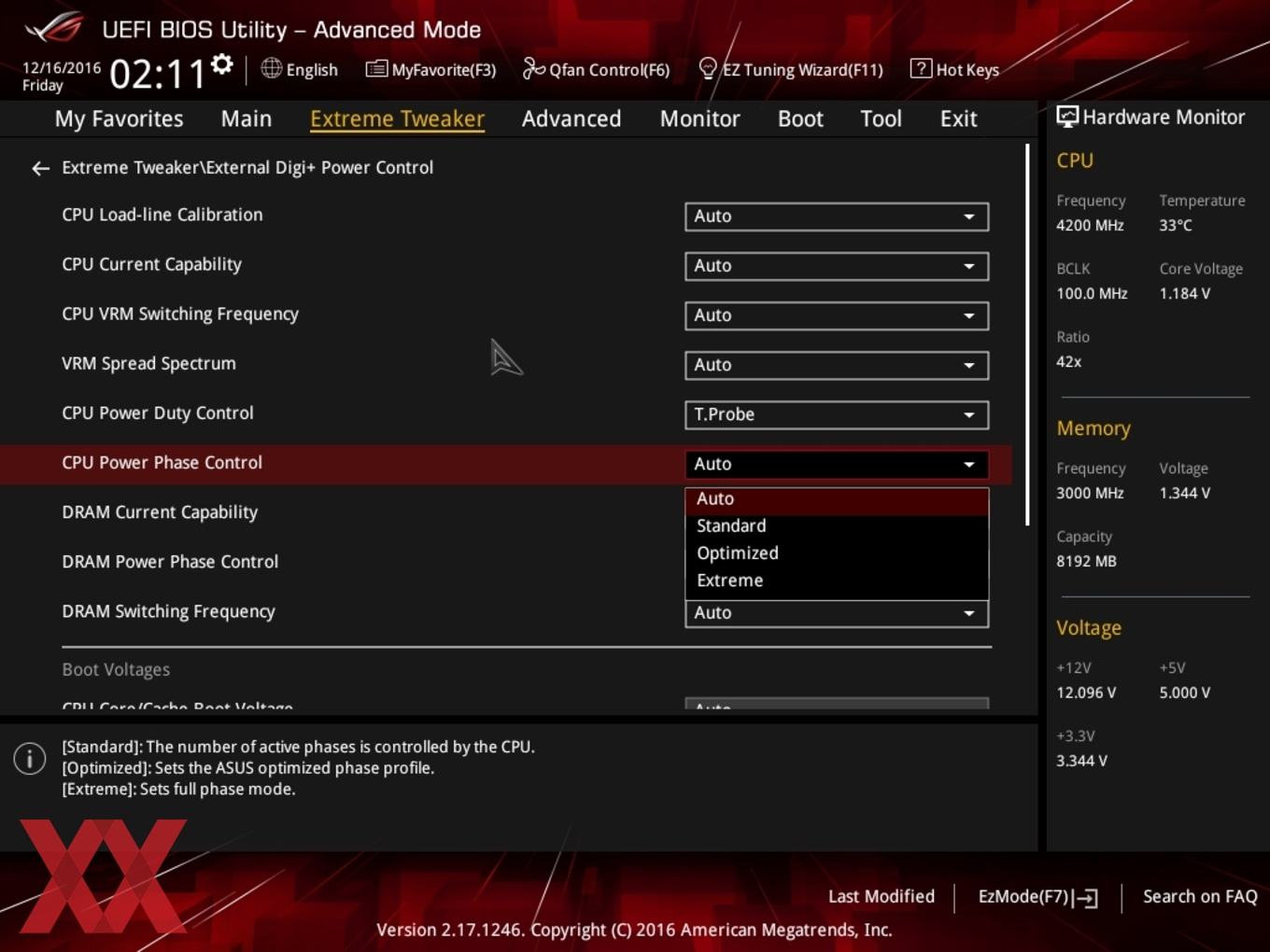Screen dimensions: 1270x952
Task: Click the MyFavorite list icon
Action: [376, 69]
